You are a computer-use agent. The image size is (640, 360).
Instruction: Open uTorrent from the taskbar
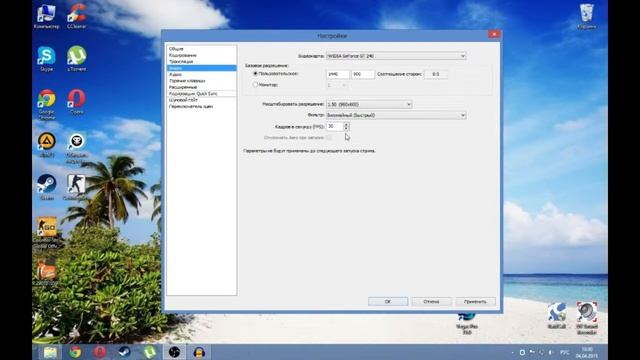[x=149, y=352]
